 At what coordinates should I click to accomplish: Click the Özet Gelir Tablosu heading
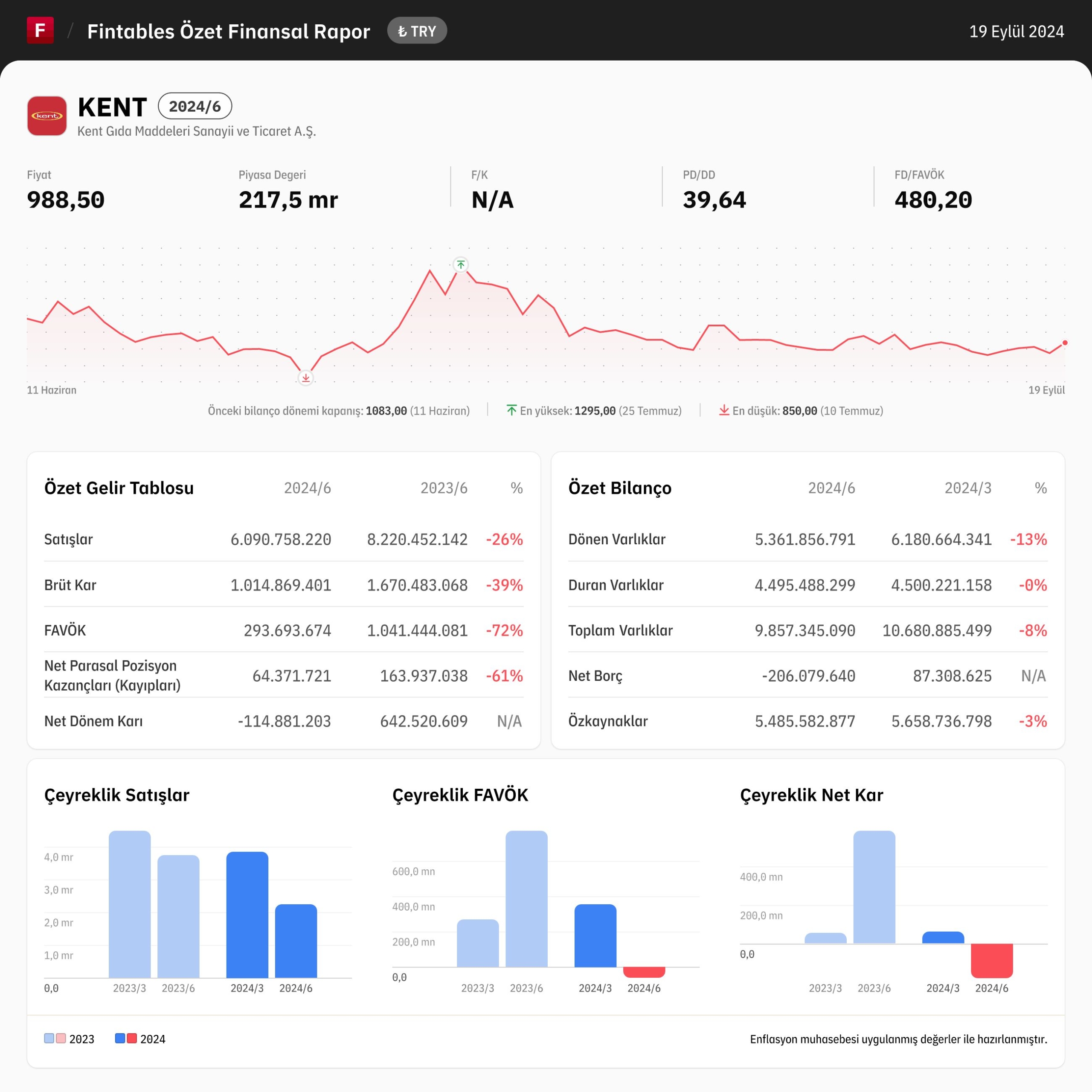pyautogui.click(x=119, y=488)
